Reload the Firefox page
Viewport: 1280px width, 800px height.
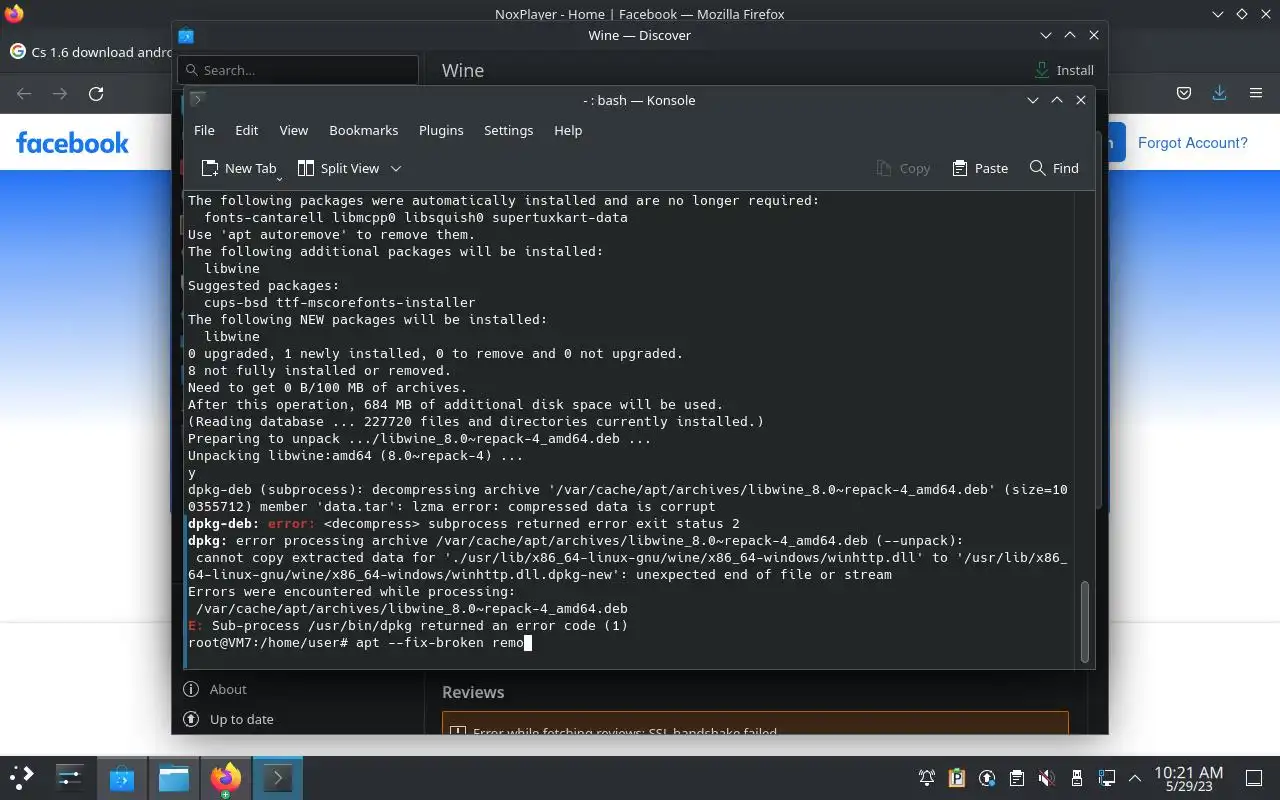pos(96,93)
